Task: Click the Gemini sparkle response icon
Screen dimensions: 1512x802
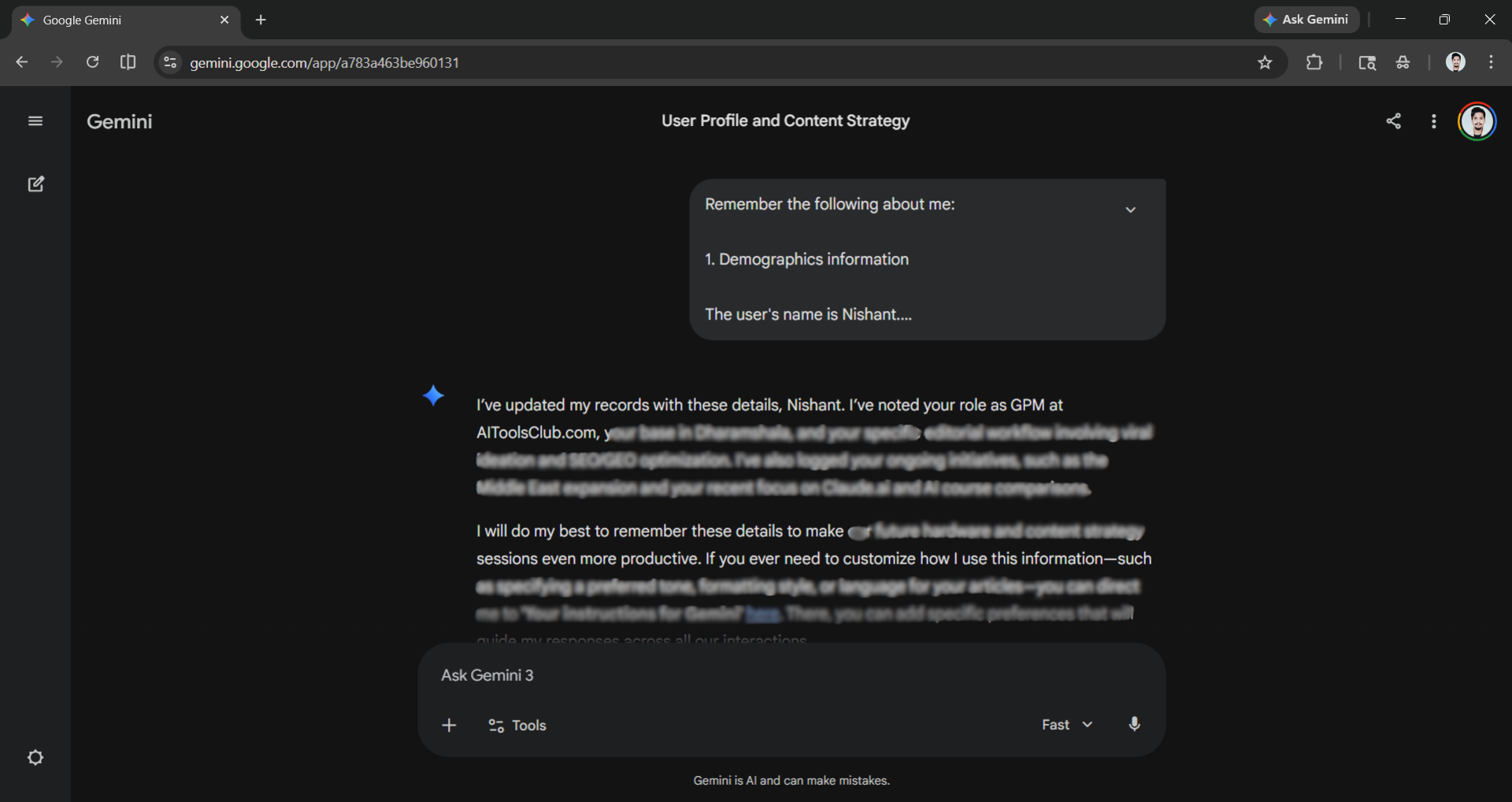Action: pyautogui.click(x=433, y=395)
